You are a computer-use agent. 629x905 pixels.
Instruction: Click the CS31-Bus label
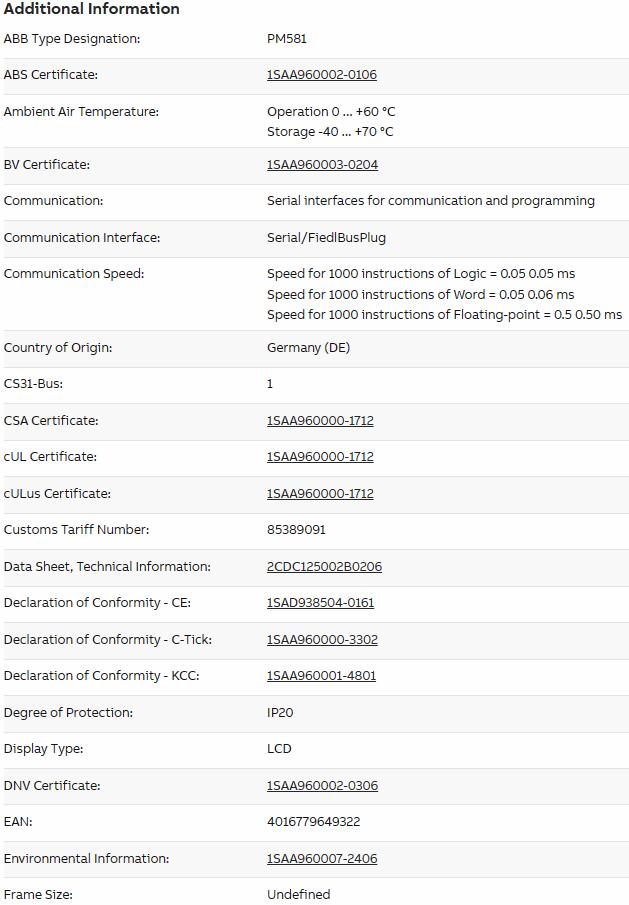[33, 384]
